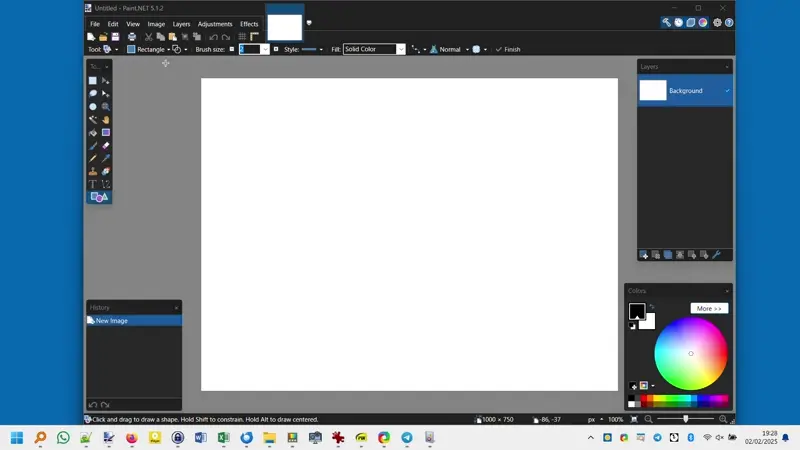This screenshot has width=800, height=450.
Task: Select the Pencil tool
Action: pyautogui.click(x=92, y=158)
